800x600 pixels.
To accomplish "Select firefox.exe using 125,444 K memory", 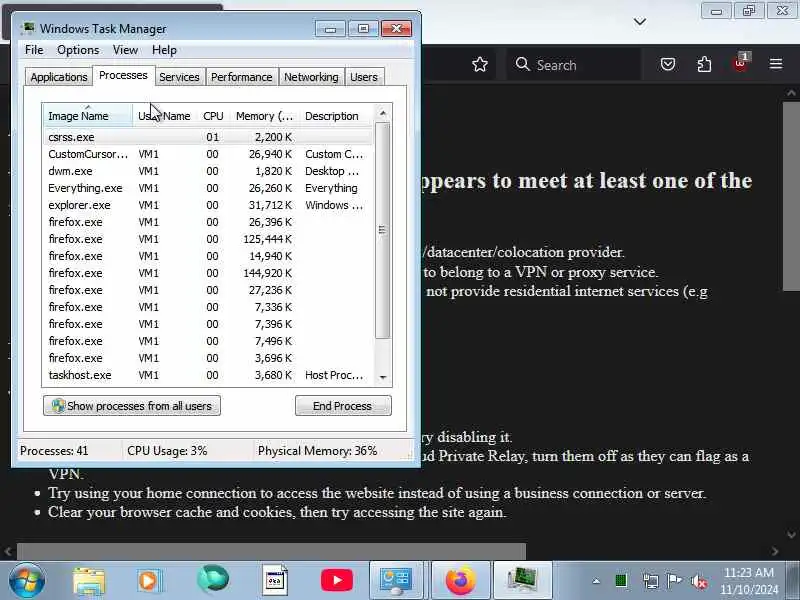I will coord(208,239).
